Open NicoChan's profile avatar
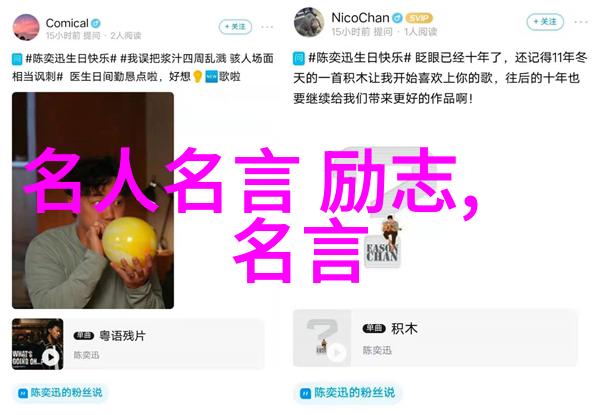Screen dimensions: 600x415 coord(309,22)
